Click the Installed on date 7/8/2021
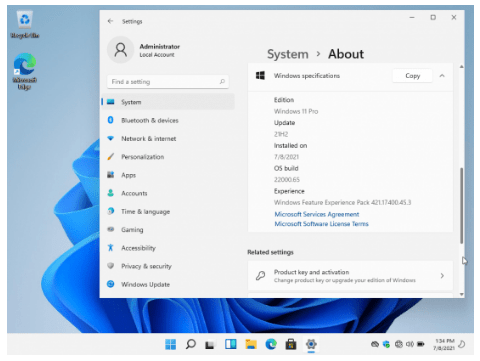 coord(286,157)
